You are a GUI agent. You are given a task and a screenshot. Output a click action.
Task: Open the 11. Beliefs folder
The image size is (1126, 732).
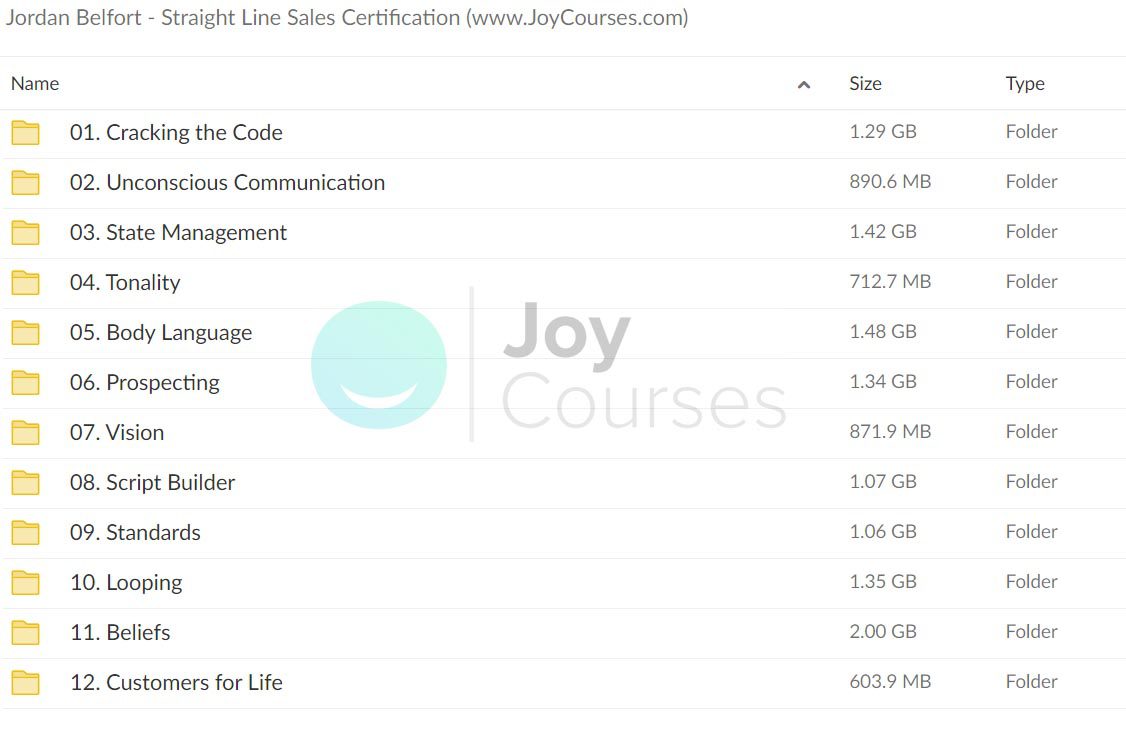click(x=120, y=632)
